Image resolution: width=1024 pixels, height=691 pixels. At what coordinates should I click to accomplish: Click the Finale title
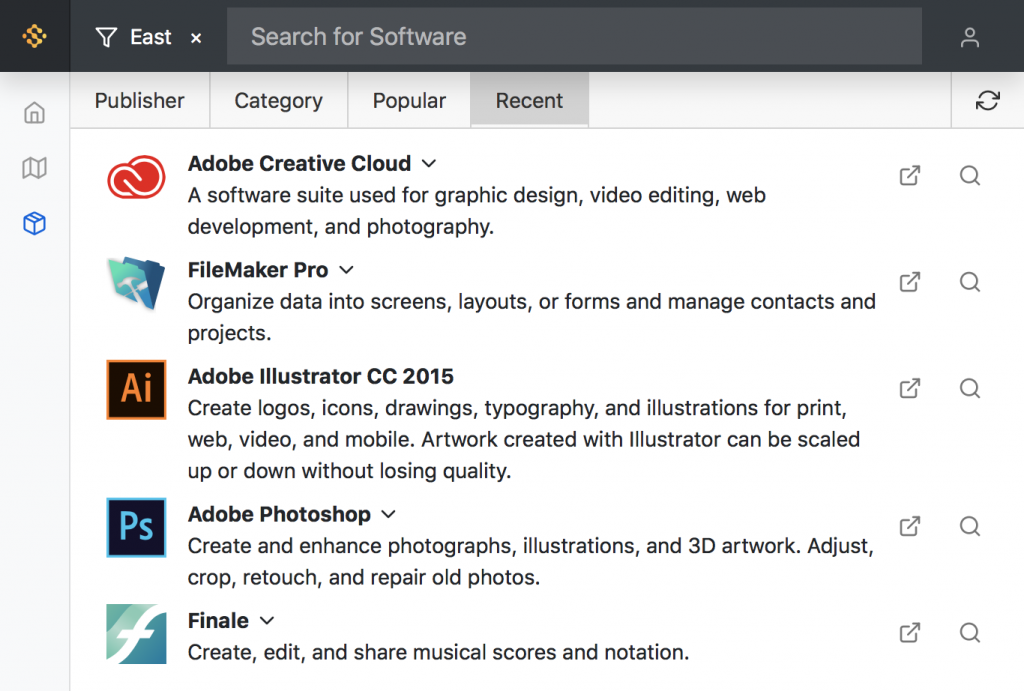[218, 620]
